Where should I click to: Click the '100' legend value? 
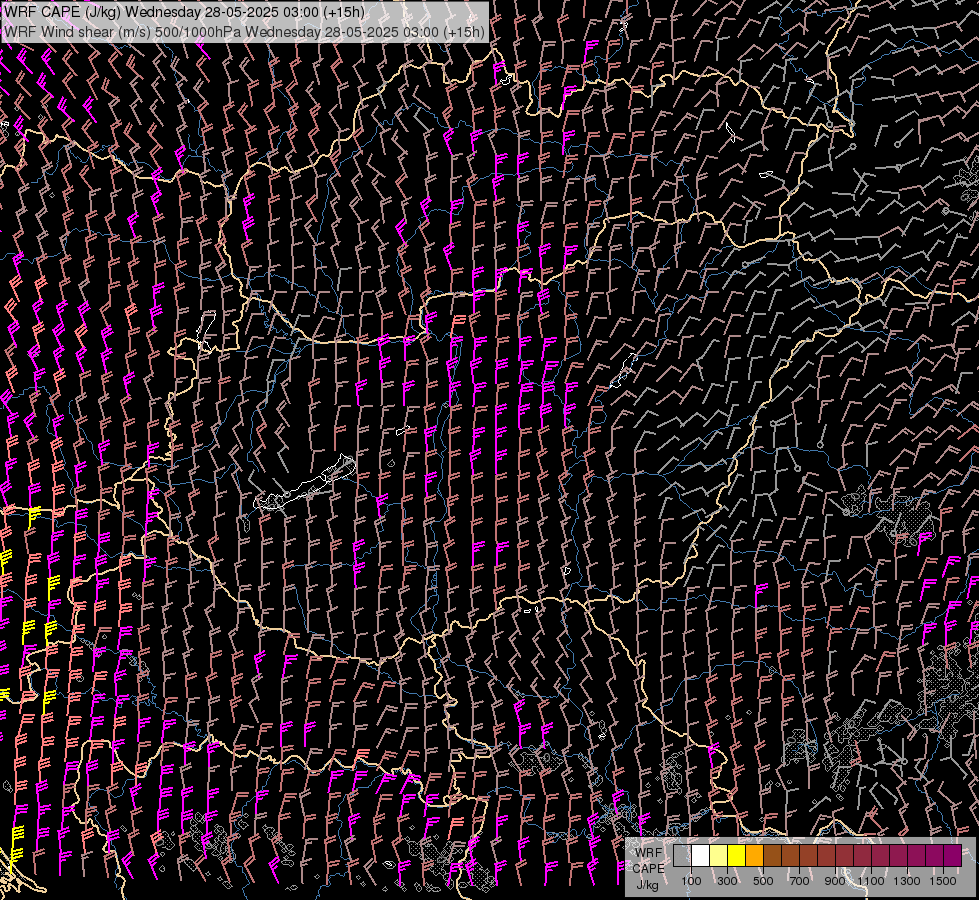click(x=691, y=881)
